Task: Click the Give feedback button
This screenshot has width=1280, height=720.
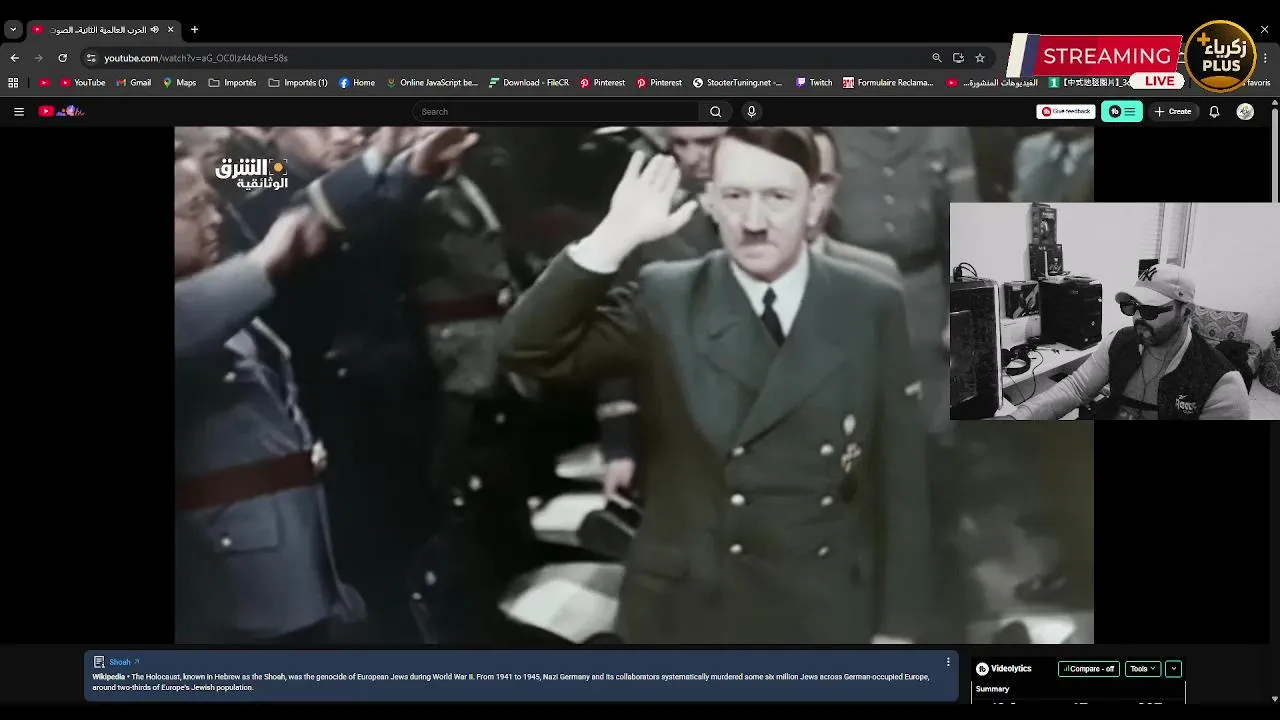Action: 1066,112
